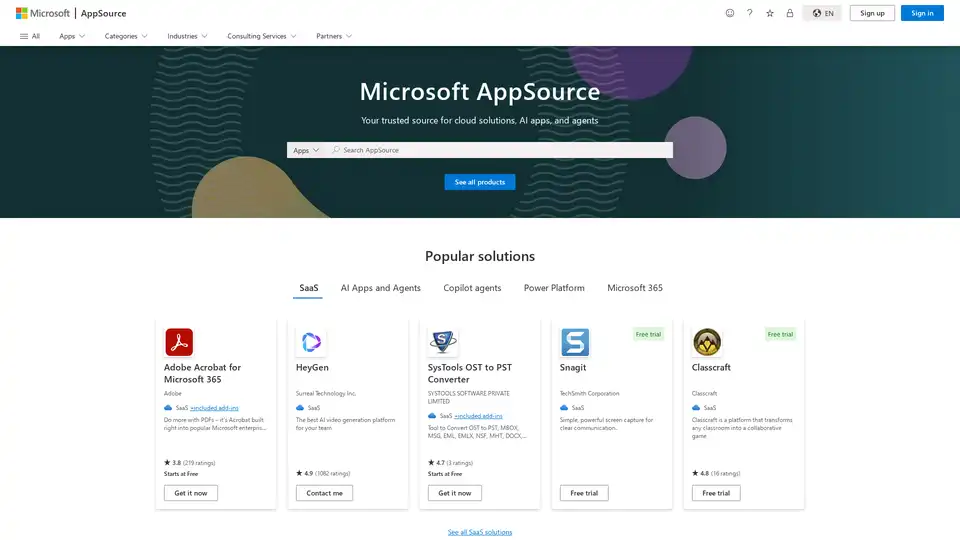Viewport: 960px width, 540px height.
Task: Open the EN language selector
Action: coord(823,13)
